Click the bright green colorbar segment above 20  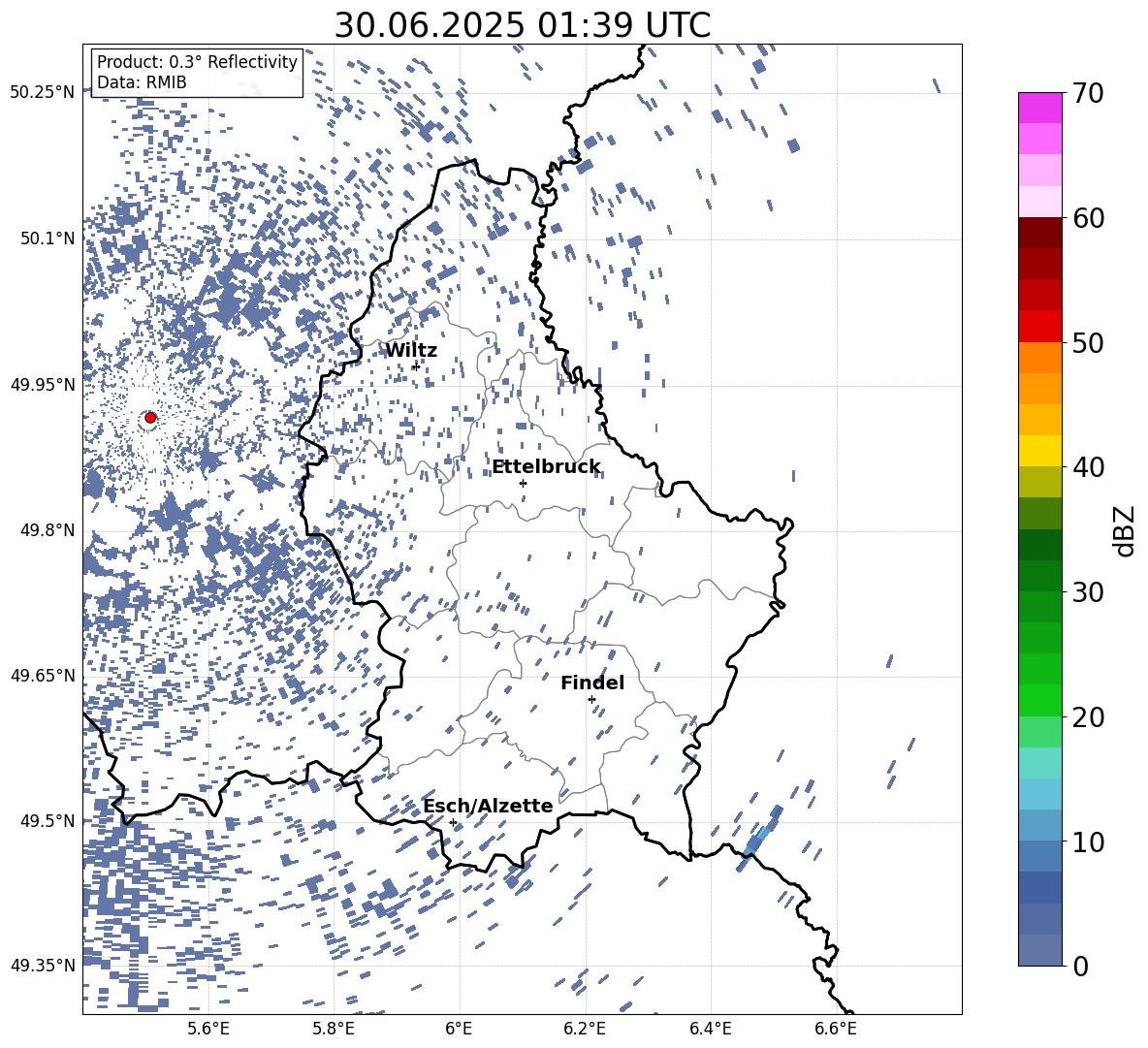coord(1039,700)
